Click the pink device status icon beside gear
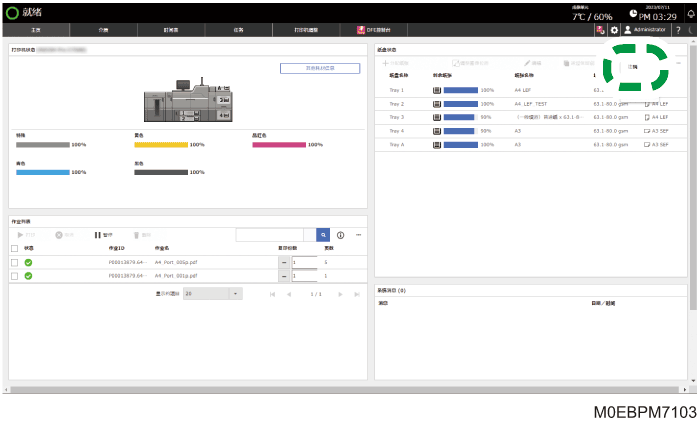This screenshot has height=423, width=700. (x=600, y=30)
